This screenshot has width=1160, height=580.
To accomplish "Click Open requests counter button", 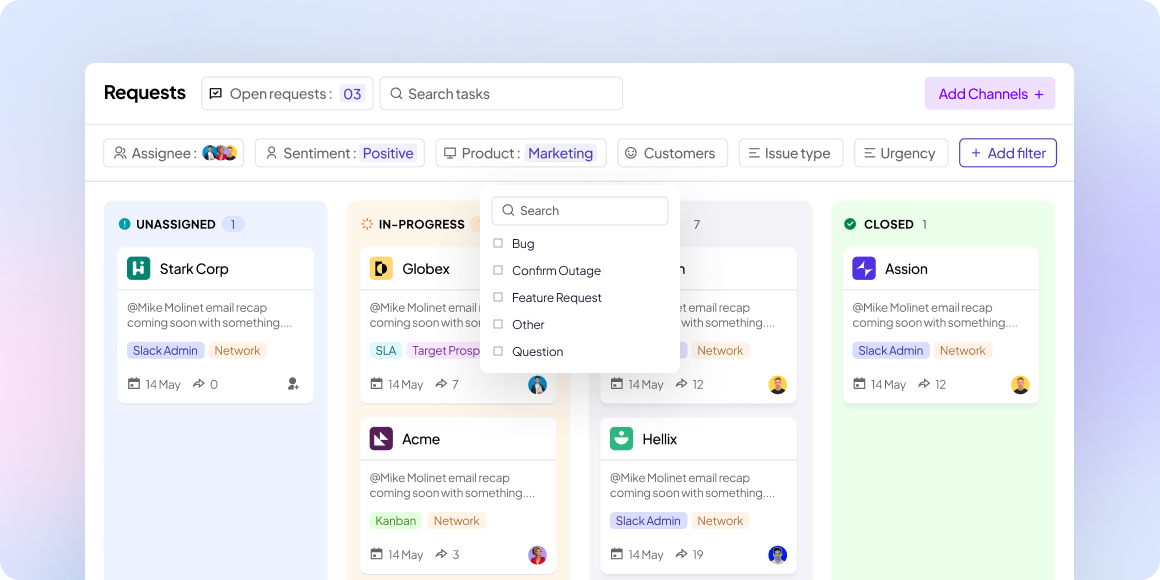I will (x=287, y=94).
